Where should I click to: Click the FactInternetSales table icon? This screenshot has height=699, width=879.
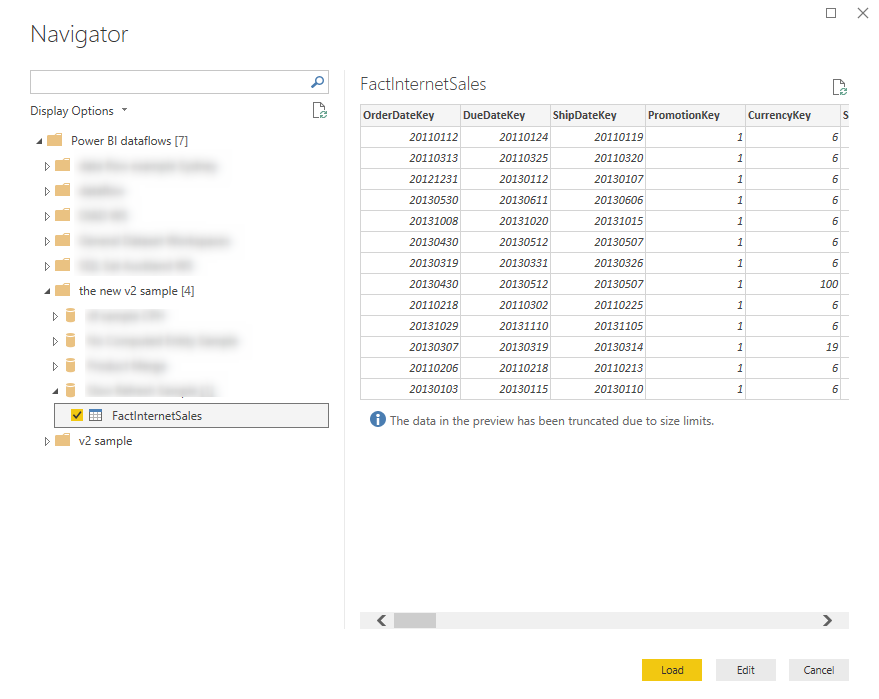click(x=96, y=416)
